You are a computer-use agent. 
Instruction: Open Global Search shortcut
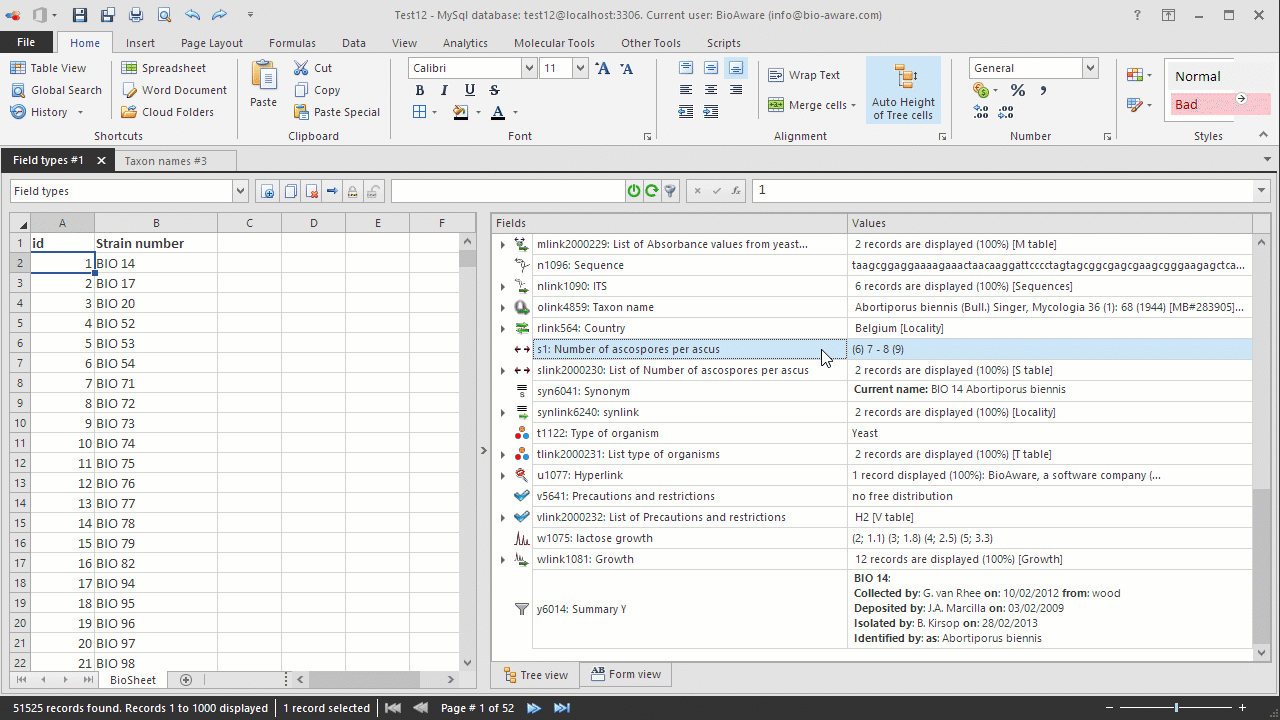[56, 90]
